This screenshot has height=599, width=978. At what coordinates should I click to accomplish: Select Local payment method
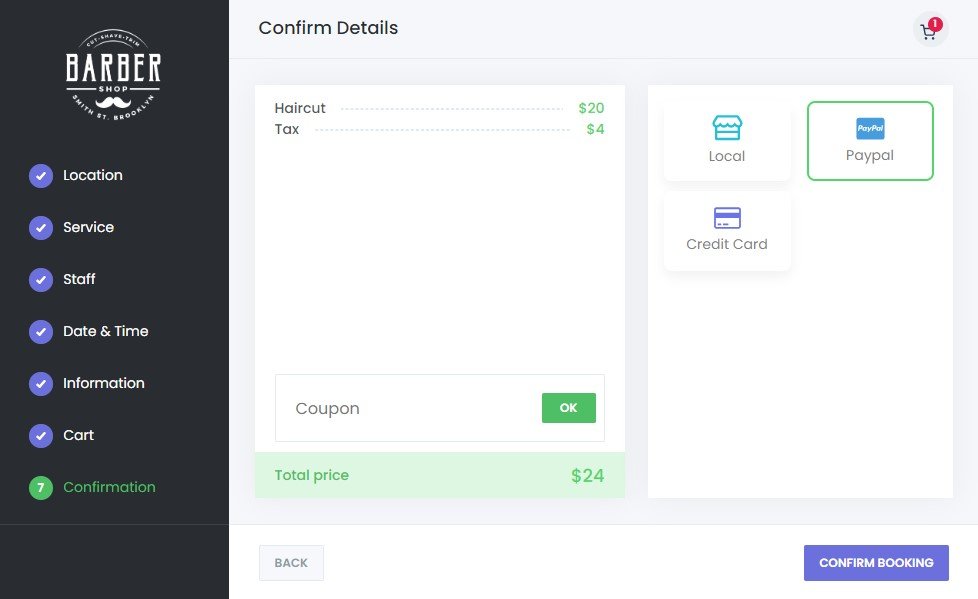tap(727, 141)
